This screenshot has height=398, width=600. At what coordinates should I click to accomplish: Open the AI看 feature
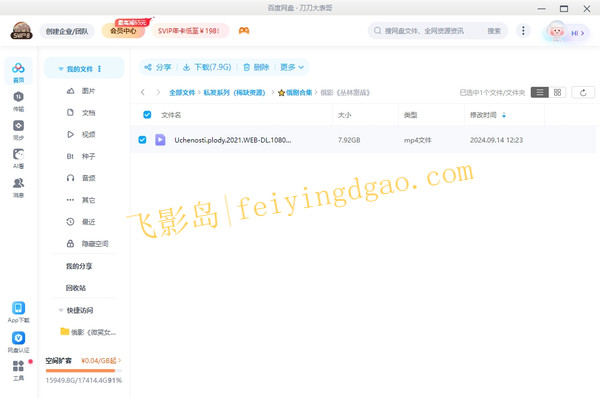(x=18, y=158)
